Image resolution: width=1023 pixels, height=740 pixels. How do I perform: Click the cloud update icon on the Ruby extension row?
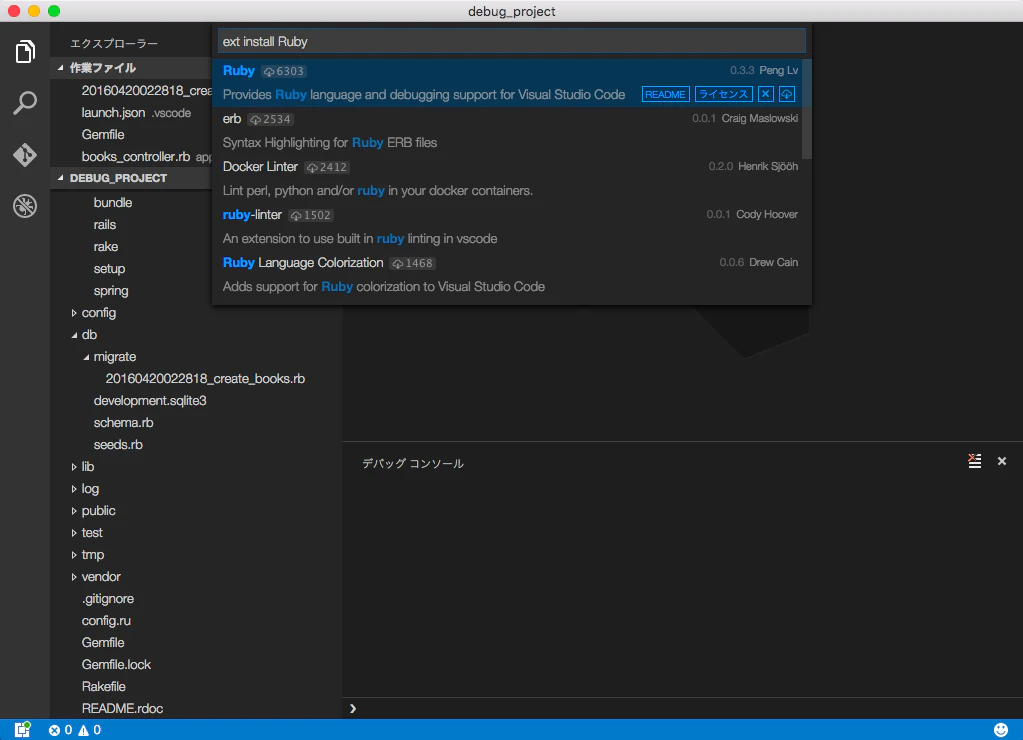coord(787,95)
